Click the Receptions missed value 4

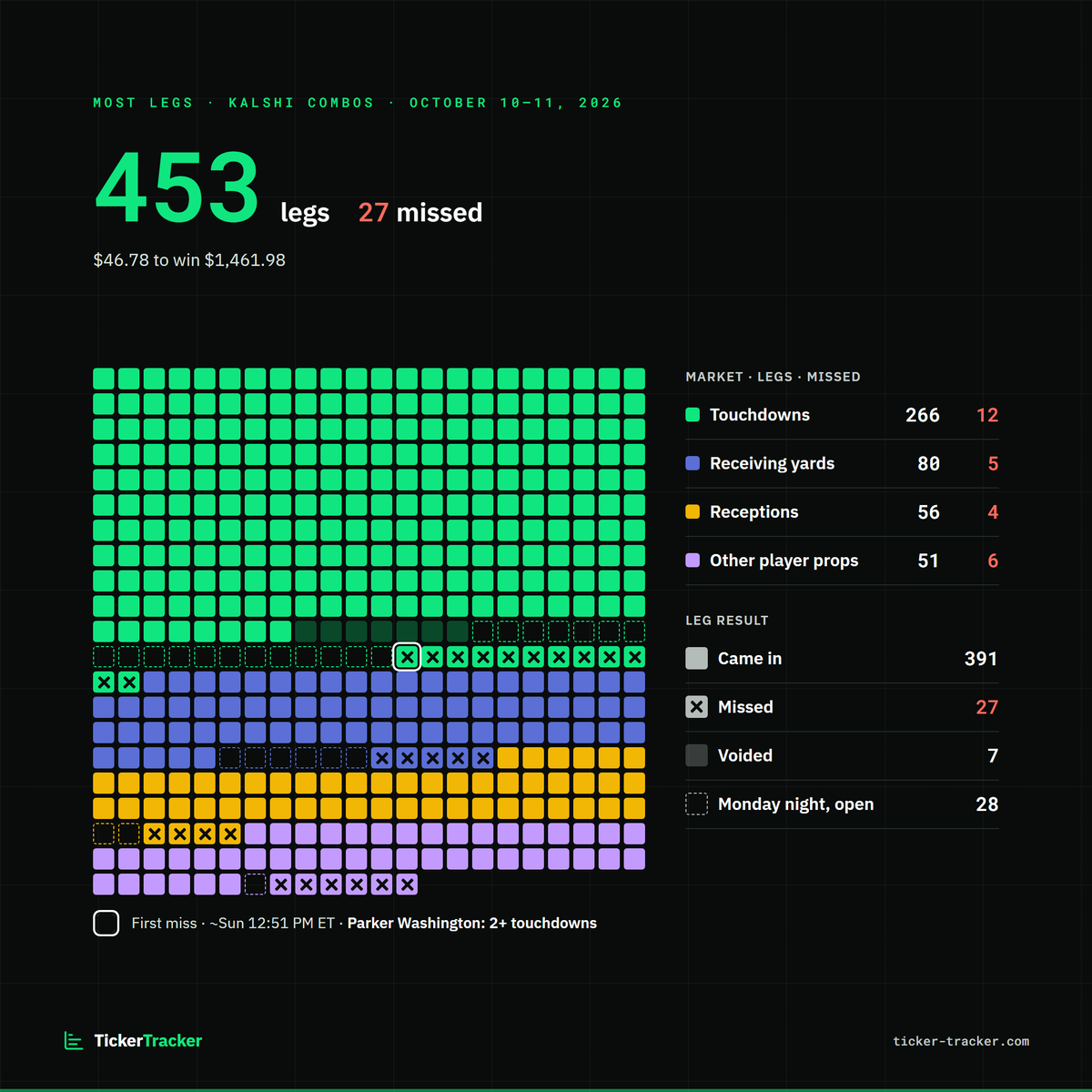pos(993,512)
